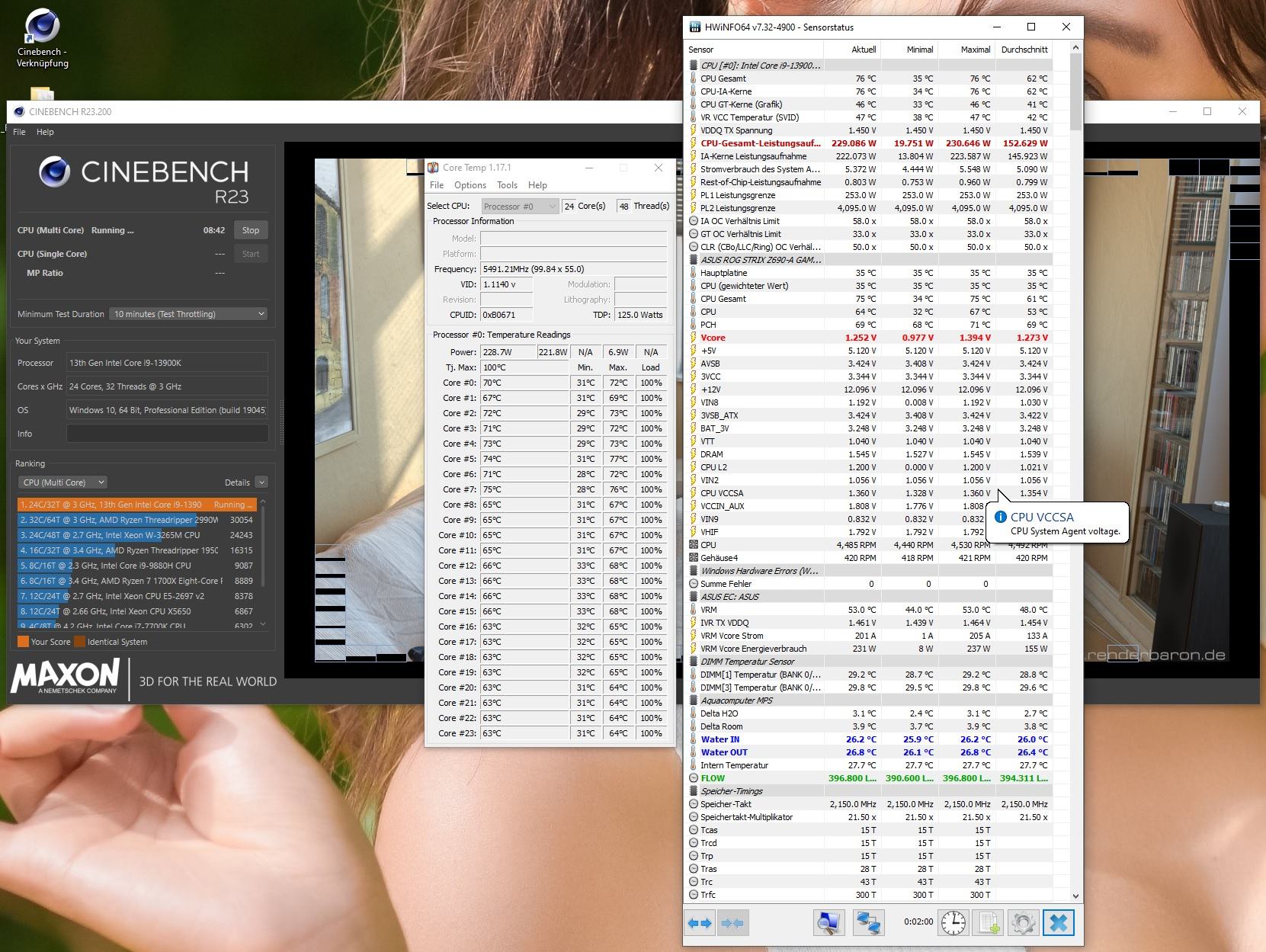The image size is (1266, 952).
Task: Open the sensor search magnifier in HWiNFO
Action: [828, 923]
